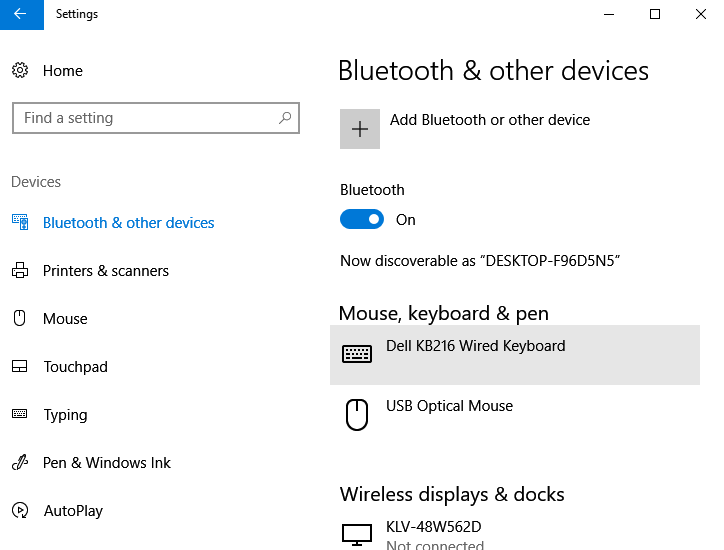Open AutoPlay settings
This screenshot has height=550, width=724.
73,511
